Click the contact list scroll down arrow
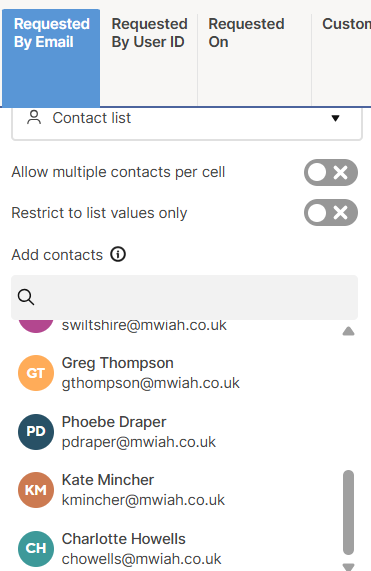The height and width of the screenshot is (571, 371). coord(348,567)
